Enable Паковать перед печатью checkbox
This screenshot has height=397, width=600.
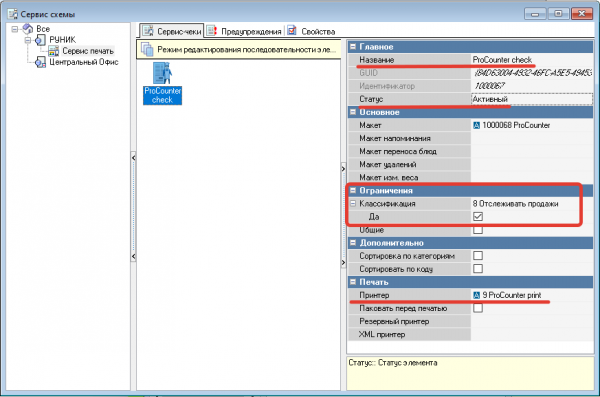tap(478, 308)
